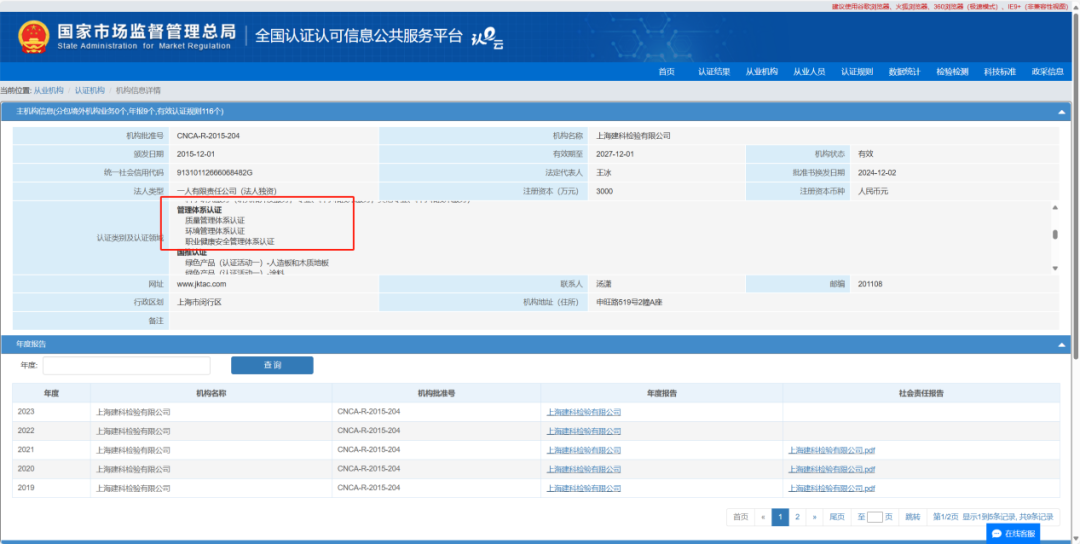The width and height of the screenshot is (1080, 544).
Task: Click the 年度 column header
Action: tap(52, 393)
